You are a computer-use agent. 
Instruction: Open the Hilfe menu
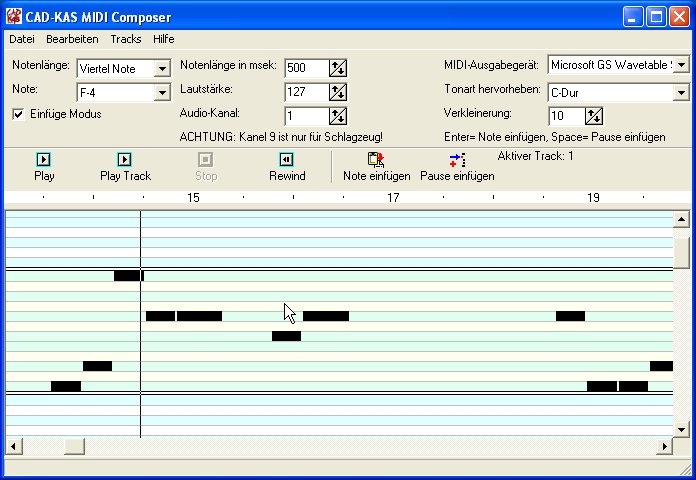coord(163,39)
